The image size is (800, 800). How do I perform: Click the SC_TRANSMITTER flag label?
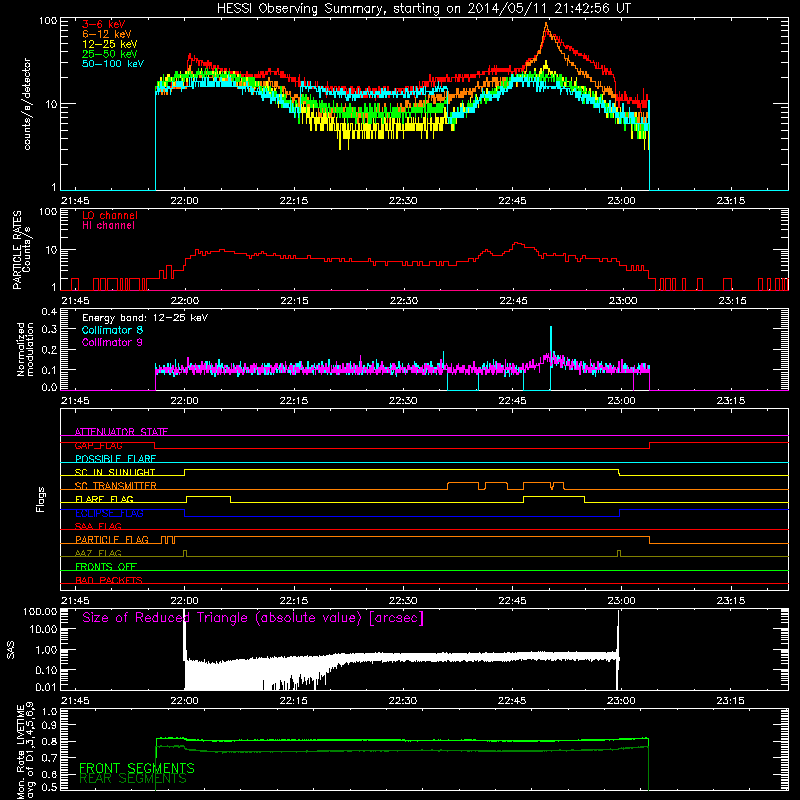(115, 486)
